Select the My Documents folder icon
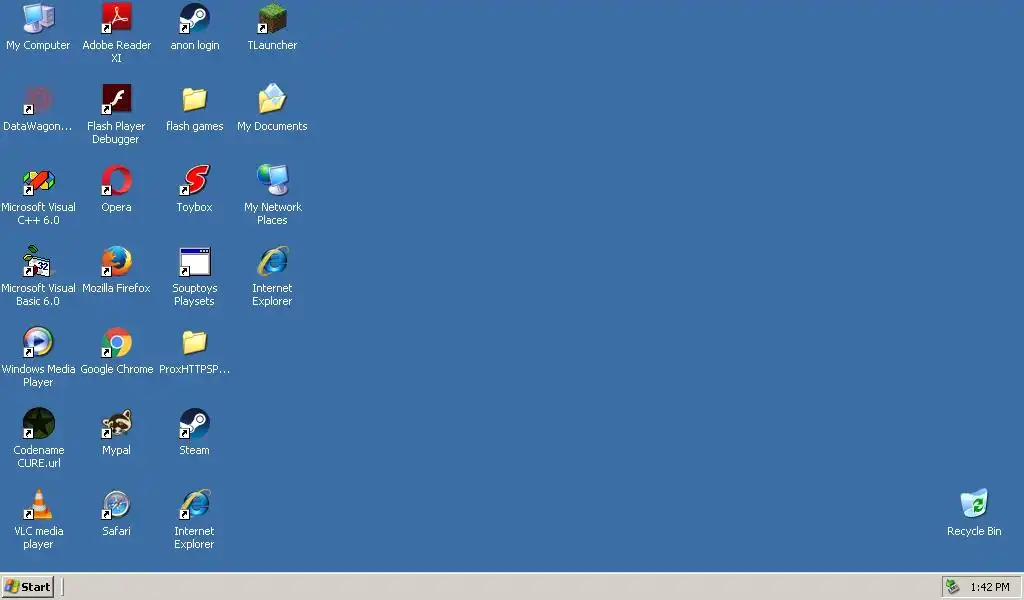 point(272,99)
